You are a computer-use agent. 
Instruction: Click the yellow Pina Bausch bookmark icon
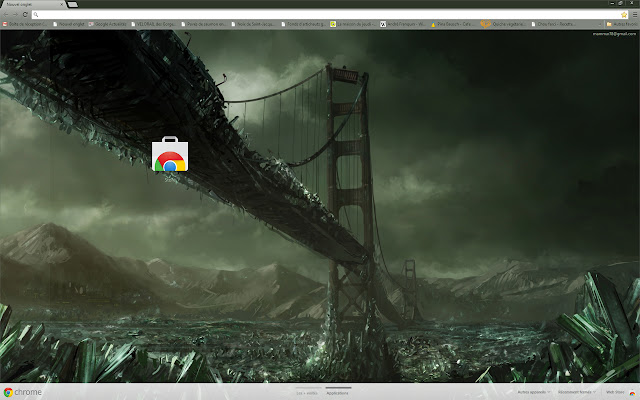(433, 24)
